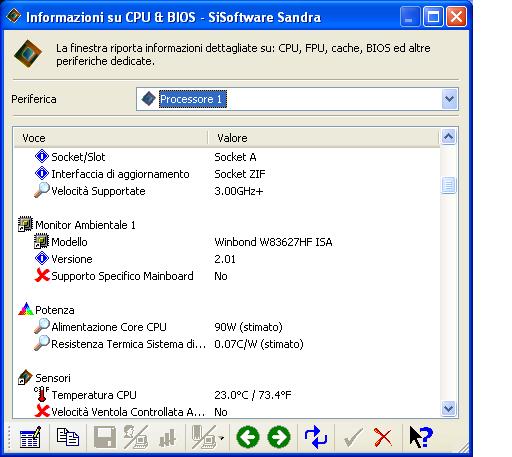Close the Sandra window
This screenshot has height=457, width=512.
pos(456,16)
